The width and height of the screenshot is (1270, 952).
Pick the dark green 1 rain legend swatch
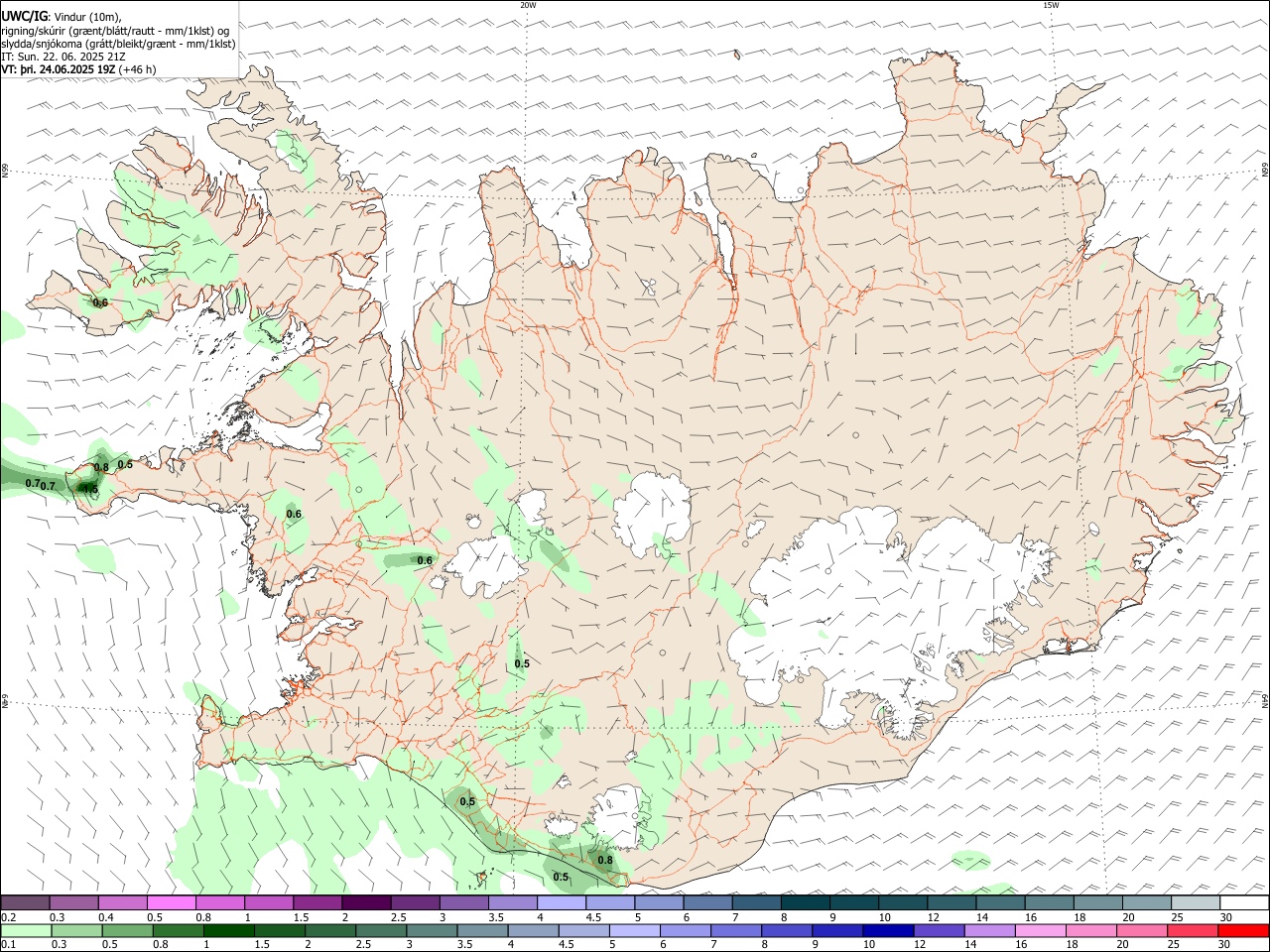229,930
